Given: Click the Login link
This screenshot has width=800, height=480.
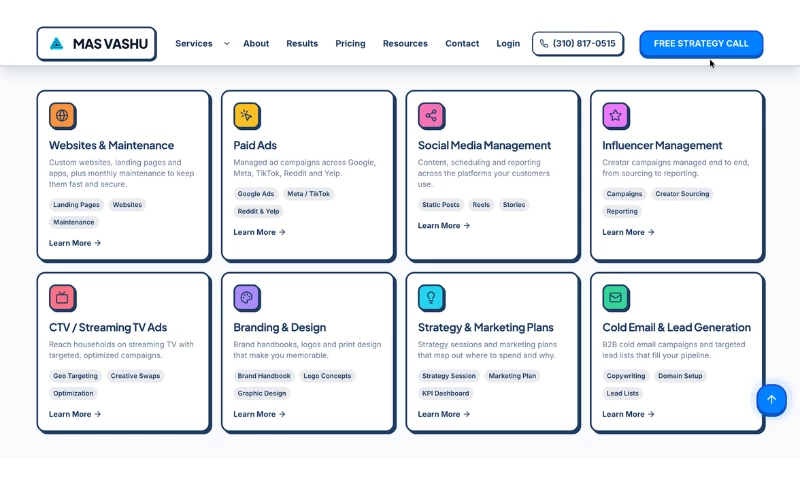Looking at the screenshot, I should click(x=508, y=44).
